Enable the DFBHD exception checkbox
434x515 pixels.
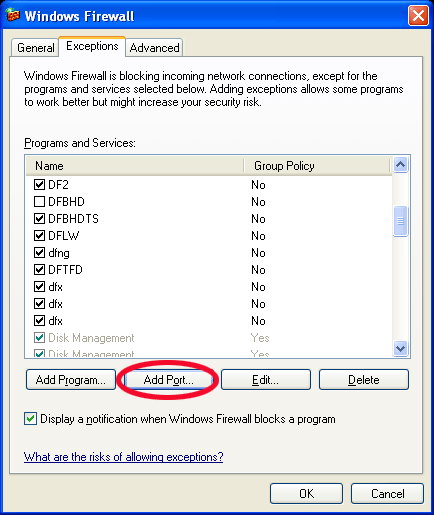coord(39,201)
